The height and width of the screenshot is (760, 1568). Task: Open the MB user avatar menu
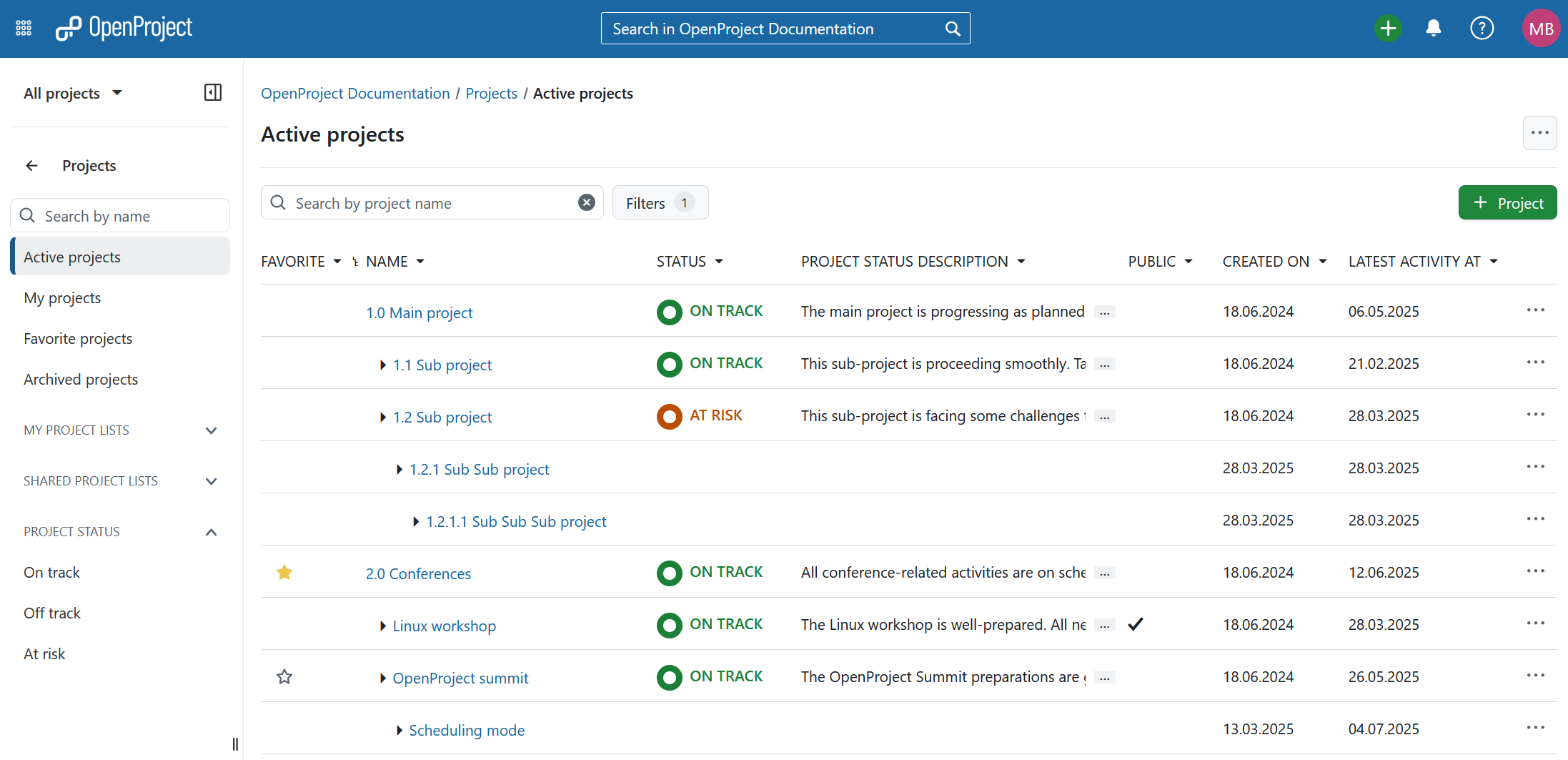click(x=1540, y=29)
